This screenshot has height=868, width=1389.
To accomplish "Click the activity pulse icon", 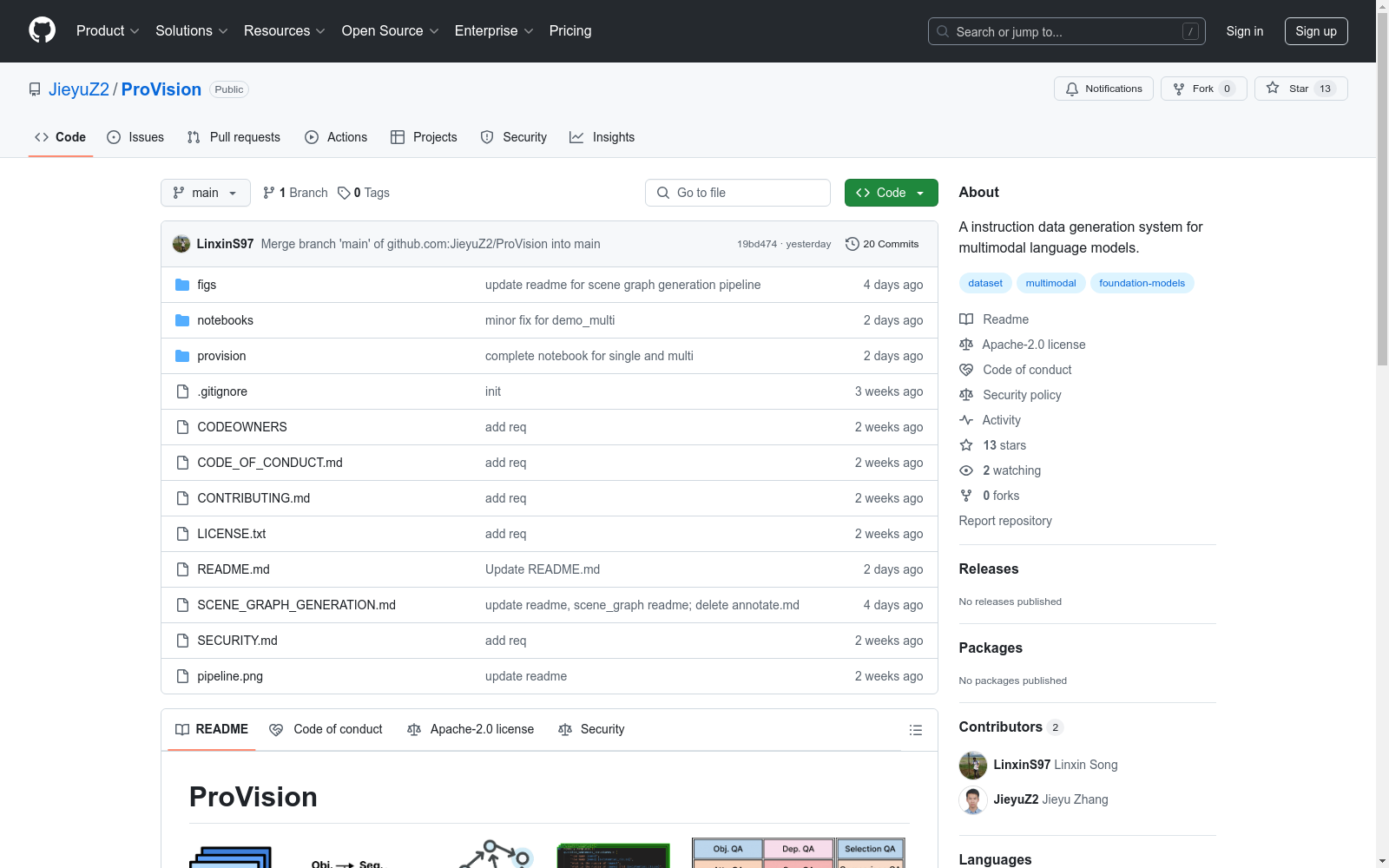I will tap(966, 420).
